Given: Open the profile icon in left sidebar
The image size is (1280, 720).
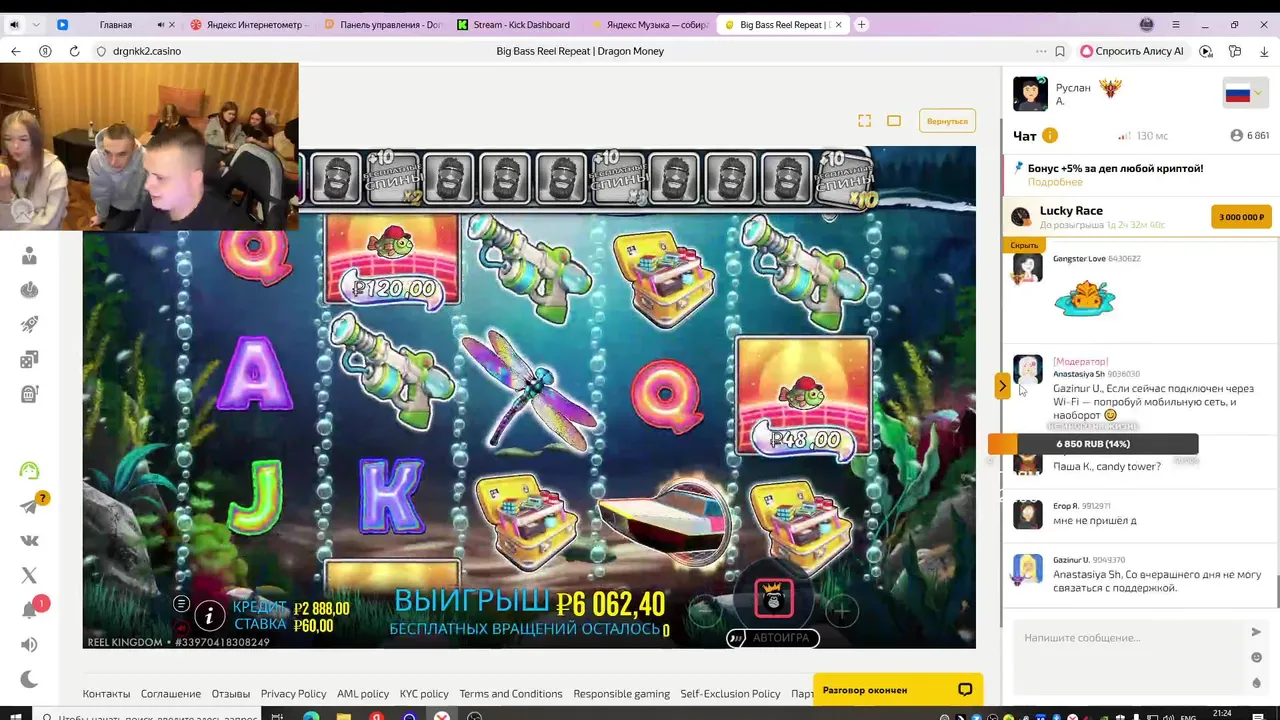Looking at the screenshot, I should pos(29,256).
